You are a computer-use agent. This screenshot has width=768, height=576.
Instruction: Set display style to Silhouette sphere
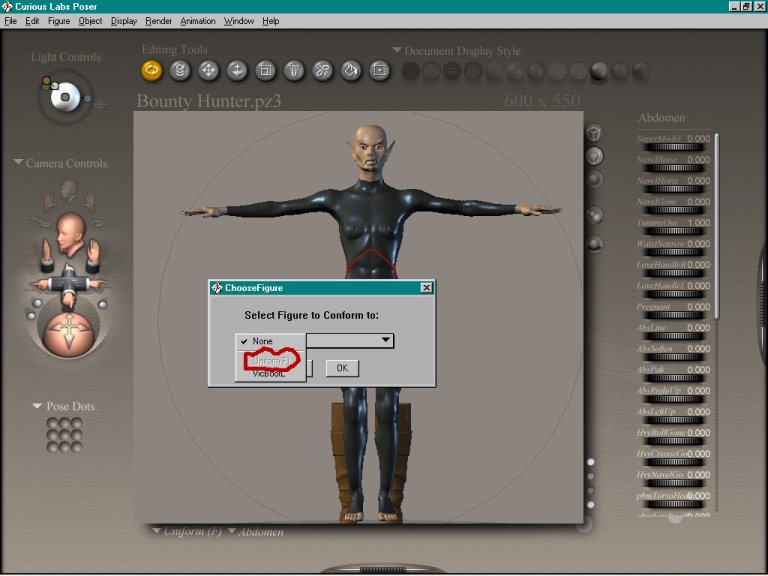click(410, 72)
